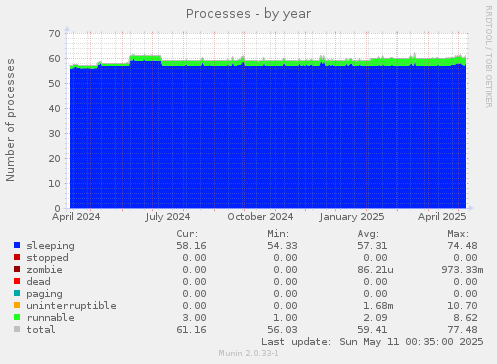Click the July 2024 axis label
Screen dimensions: 497x364
168,217
